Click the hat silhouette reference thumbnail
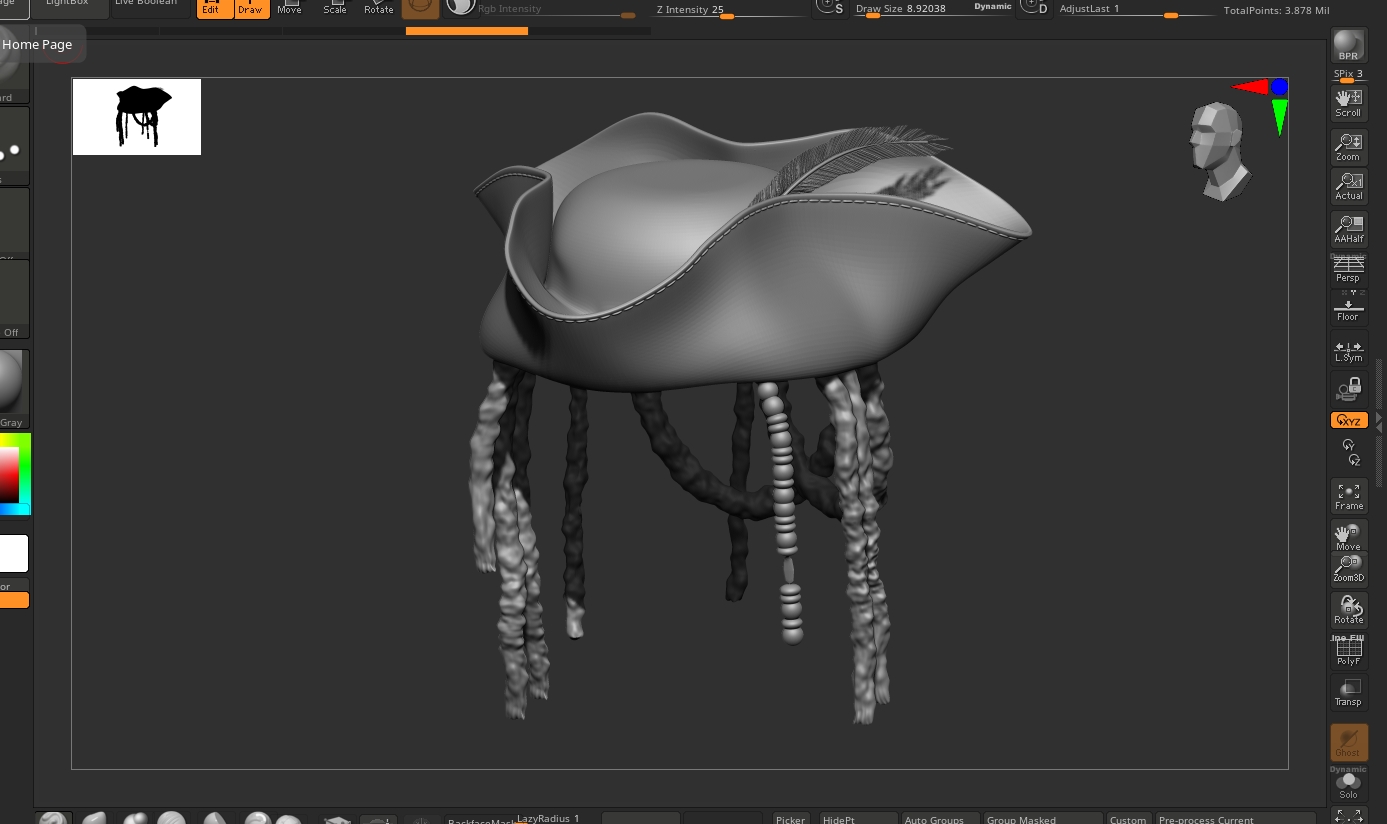Screen dimensions: 1387x824 [137, 117]
